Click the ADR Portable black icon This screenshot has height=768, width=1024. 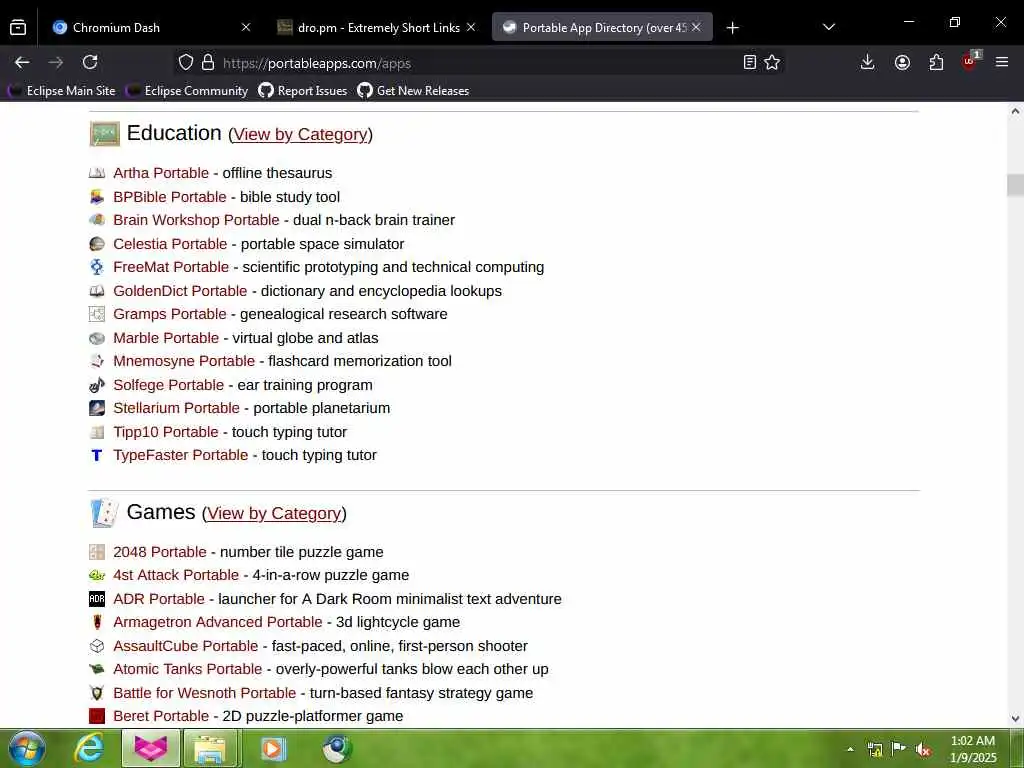tap(97, 599)
